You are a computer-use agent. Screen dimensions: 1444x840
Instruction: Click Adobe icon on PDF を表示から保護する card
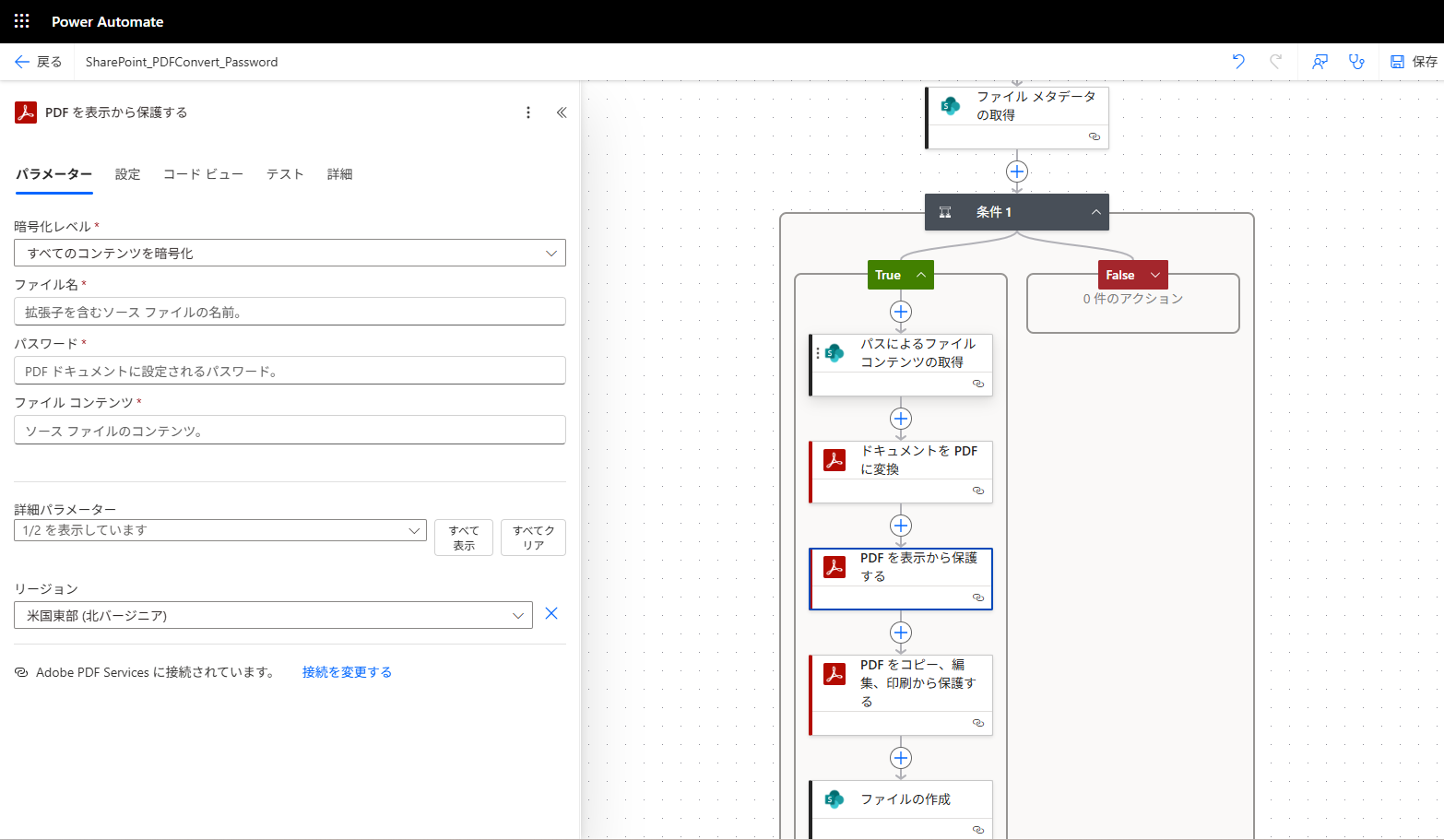(x=834, y=567)
